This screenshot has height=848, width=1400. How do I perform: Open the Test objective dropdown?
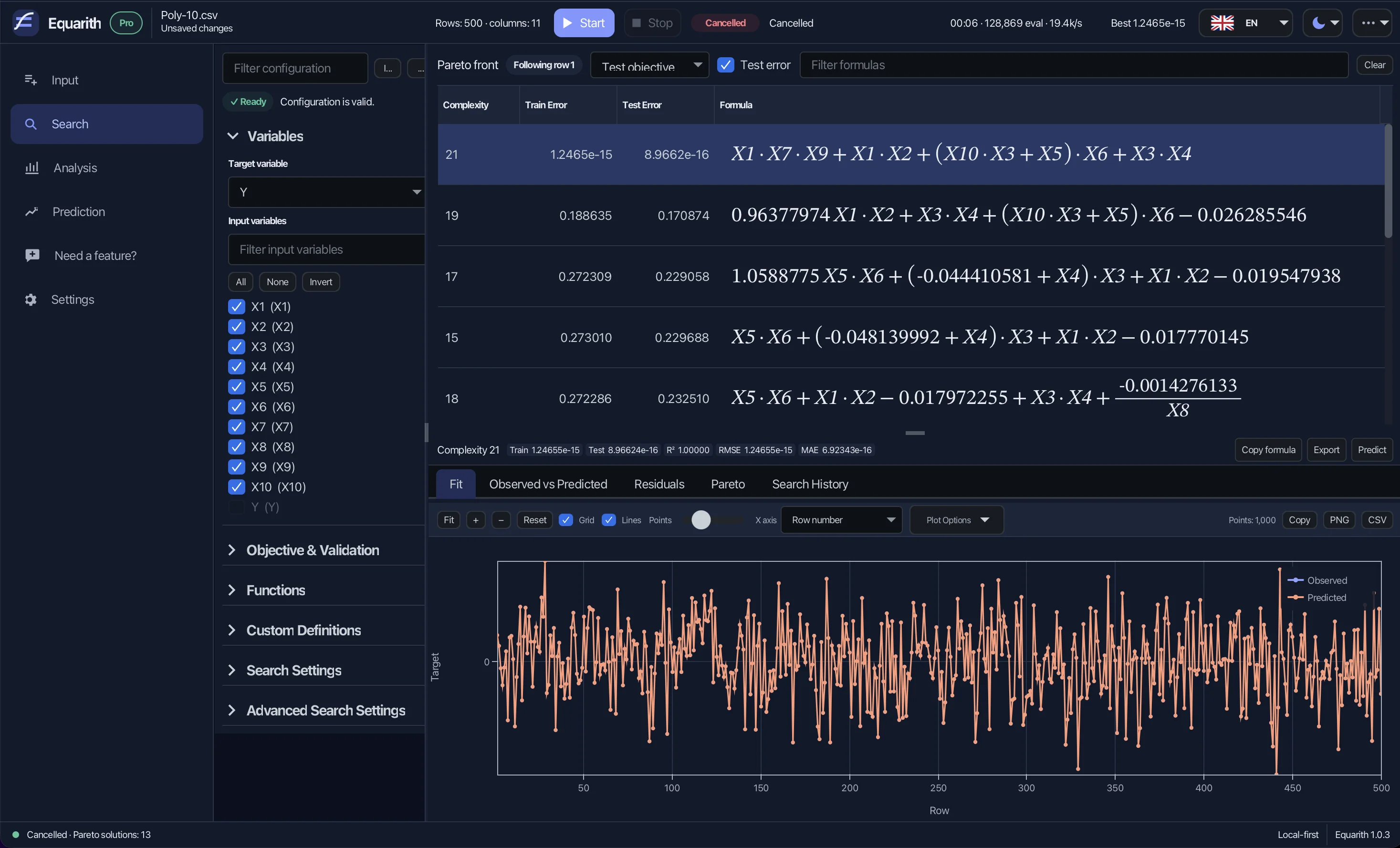[649, 65]
